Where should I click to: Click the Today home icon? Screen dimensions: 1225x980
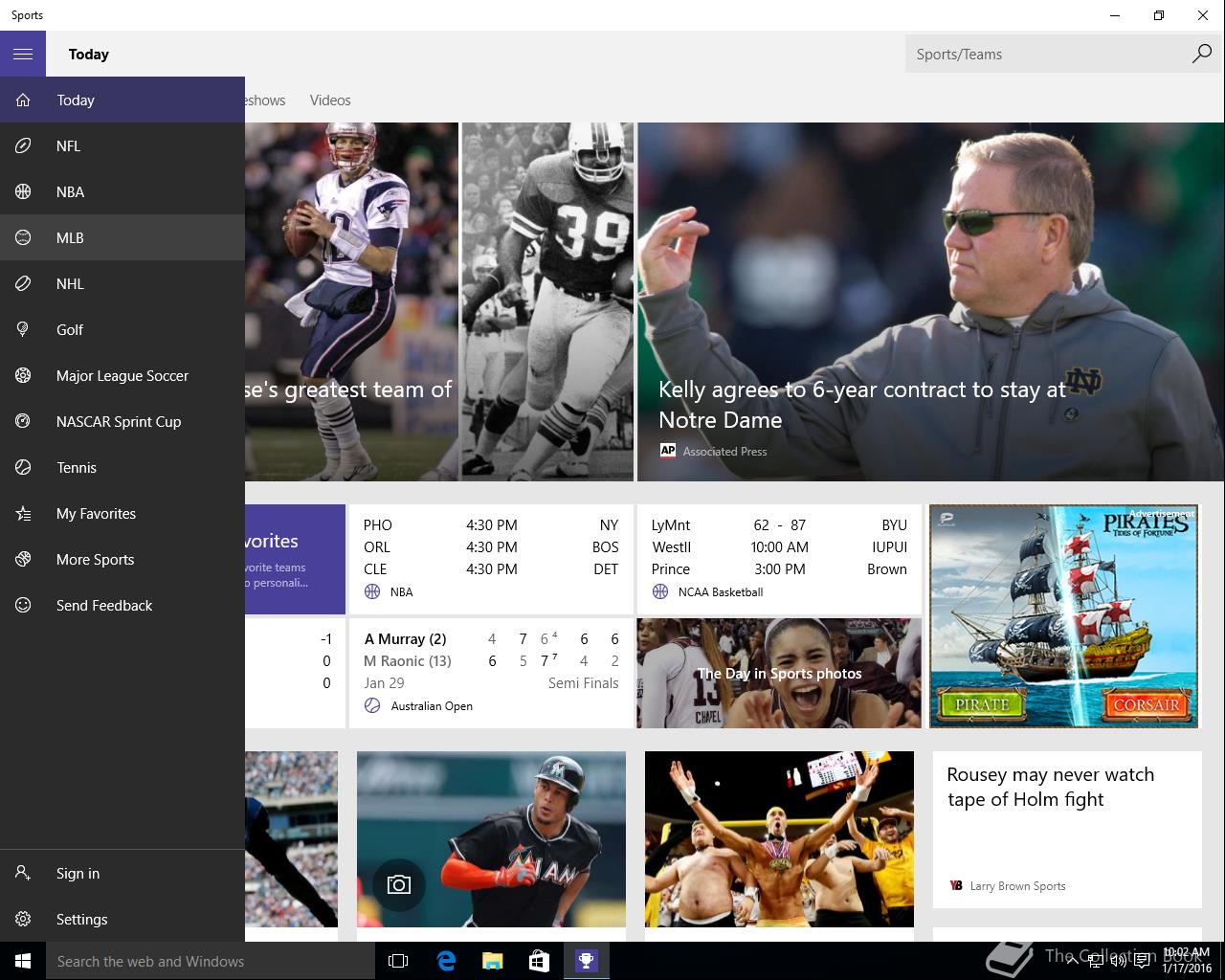coord(23,100)
